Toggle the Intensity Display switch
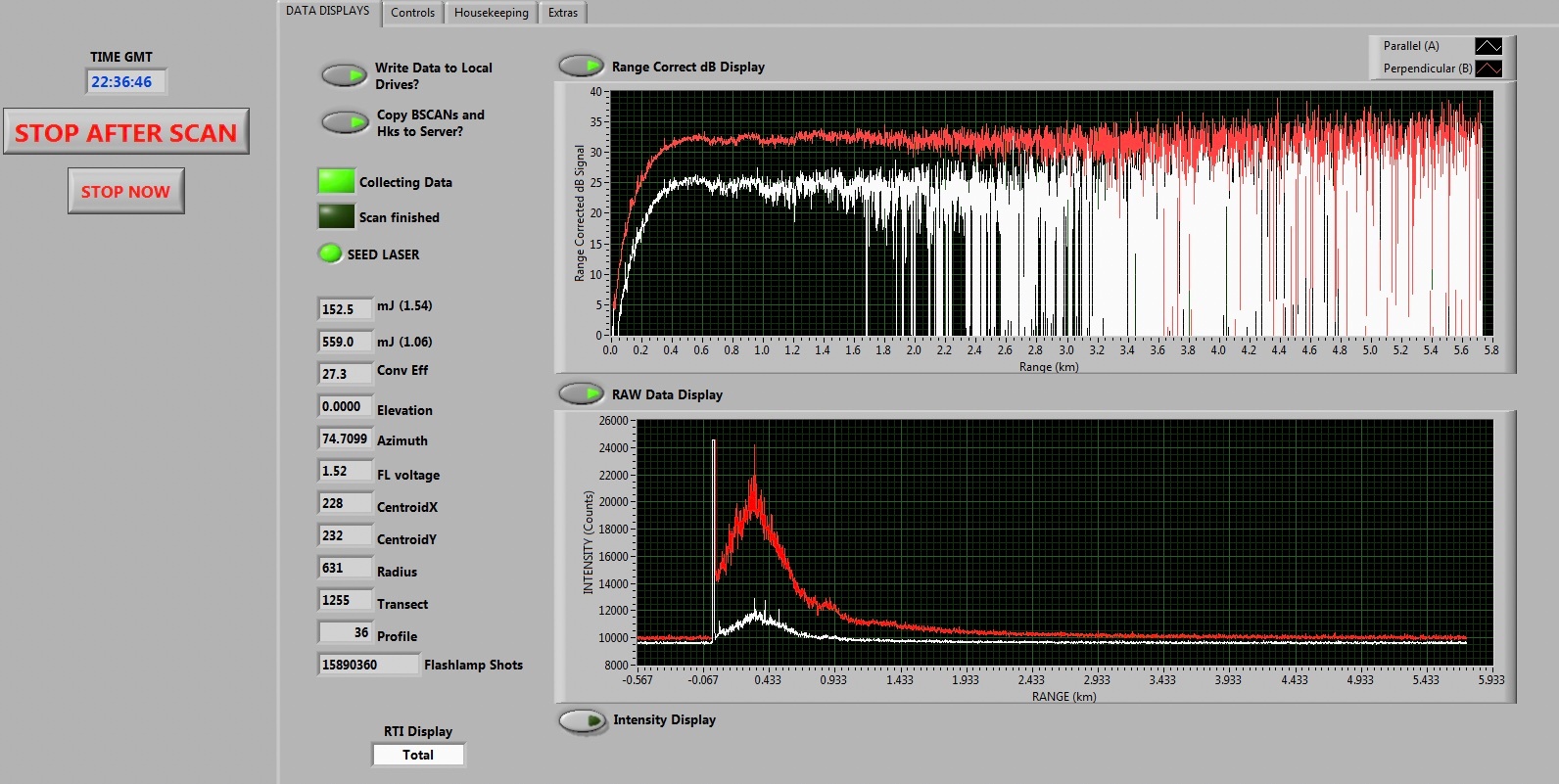Image resolution: width=1559 pixels, height=784 pixels. tap(582, 721)
